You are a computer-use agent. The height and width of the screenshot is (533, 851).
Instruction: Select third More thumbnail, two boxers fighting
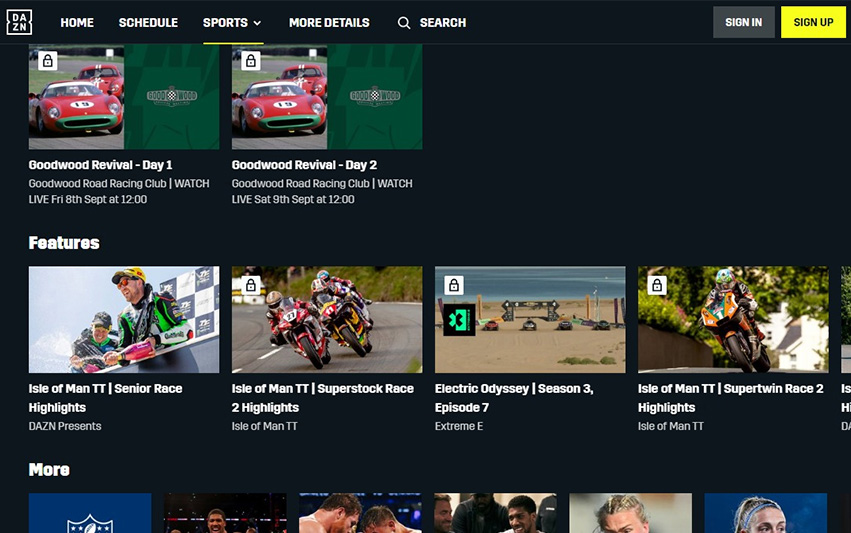pyautogui.click(x=360, y=513)
